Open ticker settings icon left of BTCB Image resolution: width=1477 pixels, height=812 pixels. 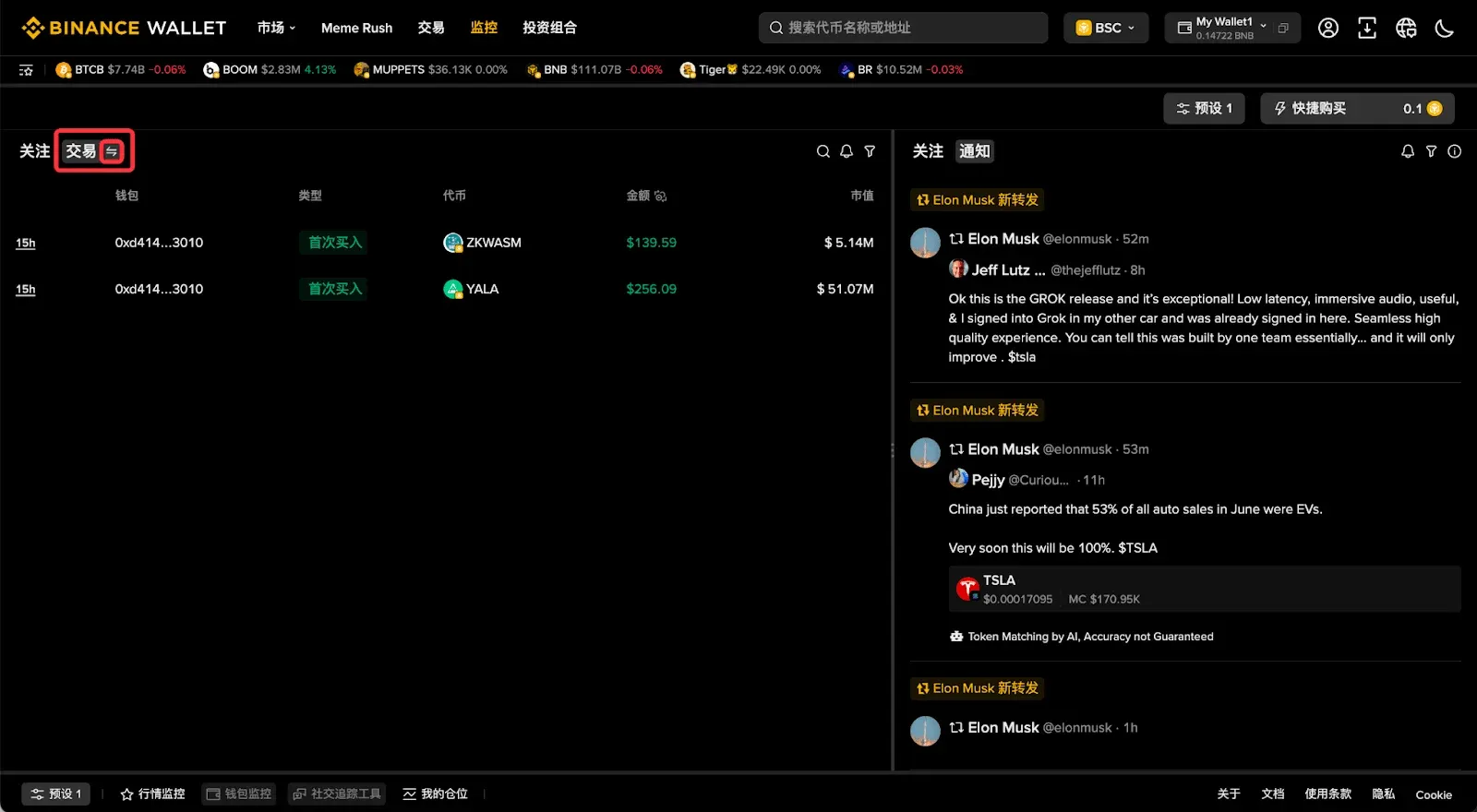tap(26, 69)
